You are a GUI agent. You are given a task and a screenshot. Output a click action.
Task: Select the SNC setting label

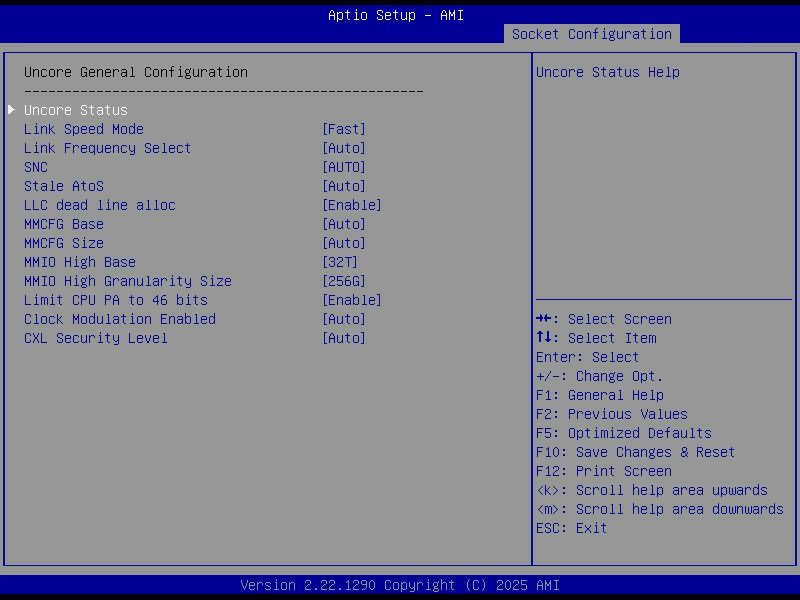36,167
